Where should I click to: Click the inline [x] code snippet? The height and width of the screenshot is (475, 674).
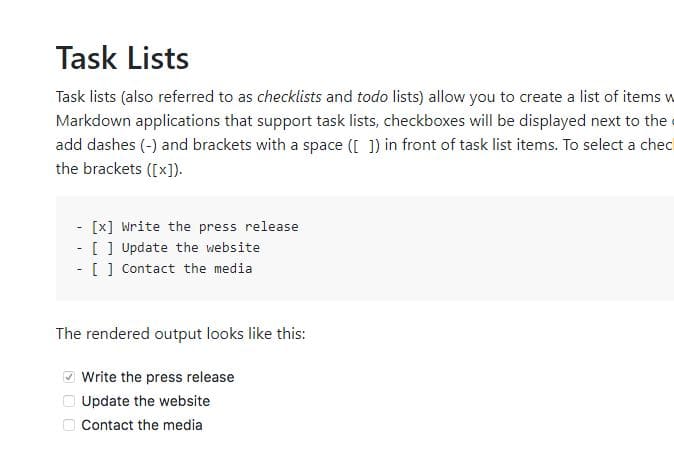point(163,169)
